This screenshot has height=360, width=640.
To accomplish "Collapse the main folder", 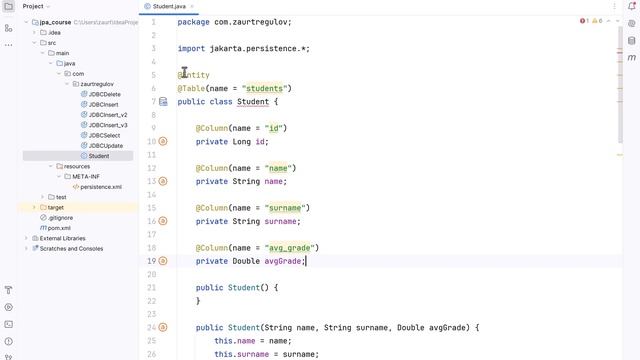I will coord(43,53).
